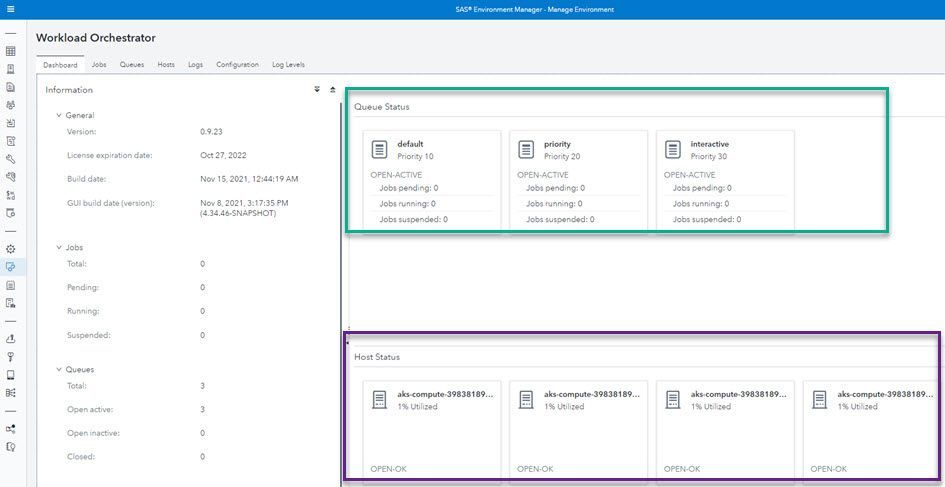Switch to the Jobs tab
The width and height of the screenshot is (945, 487).
[x=99, y=65]
